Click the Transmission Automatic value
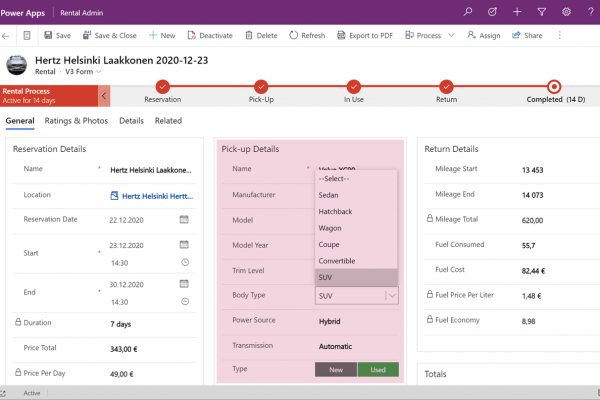This screenshot has width=600, height=400. (x=335, y=346)
